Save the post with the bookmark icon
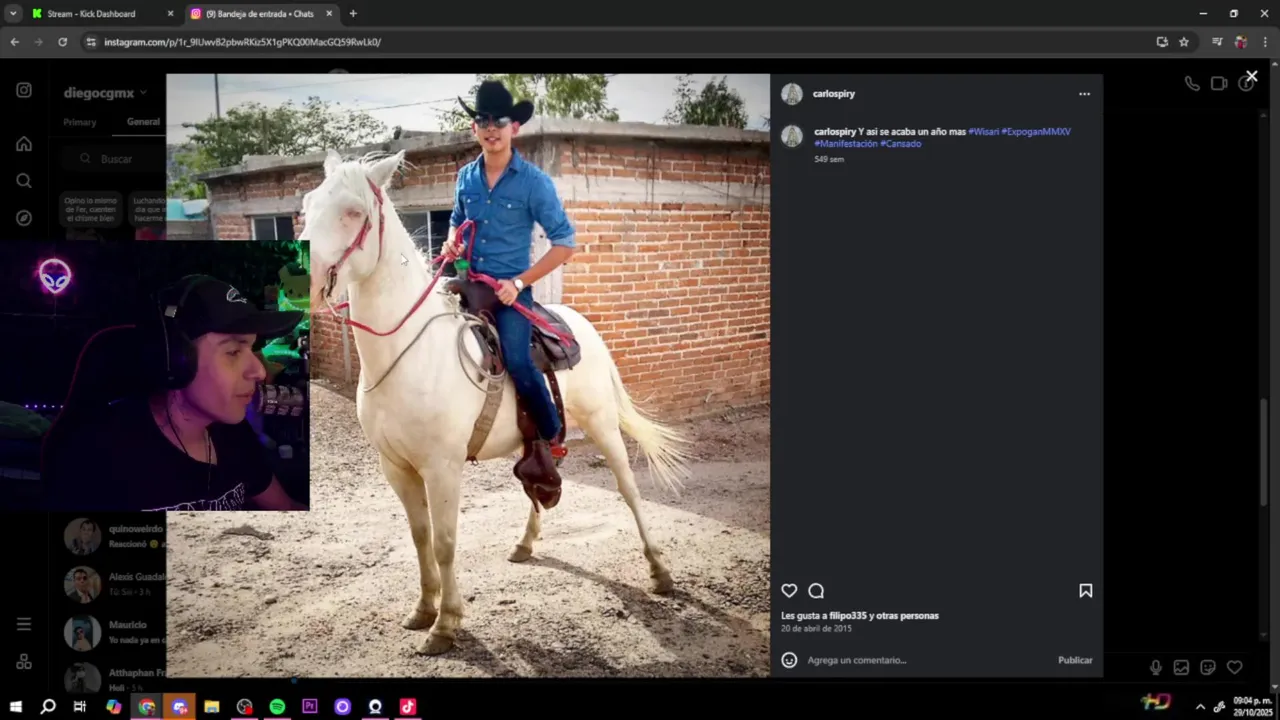 click(1085, 591)
